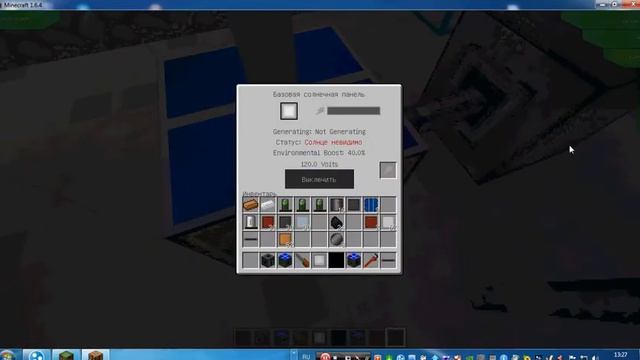Click the 13:27 taskbar clock

coord(620,354)
